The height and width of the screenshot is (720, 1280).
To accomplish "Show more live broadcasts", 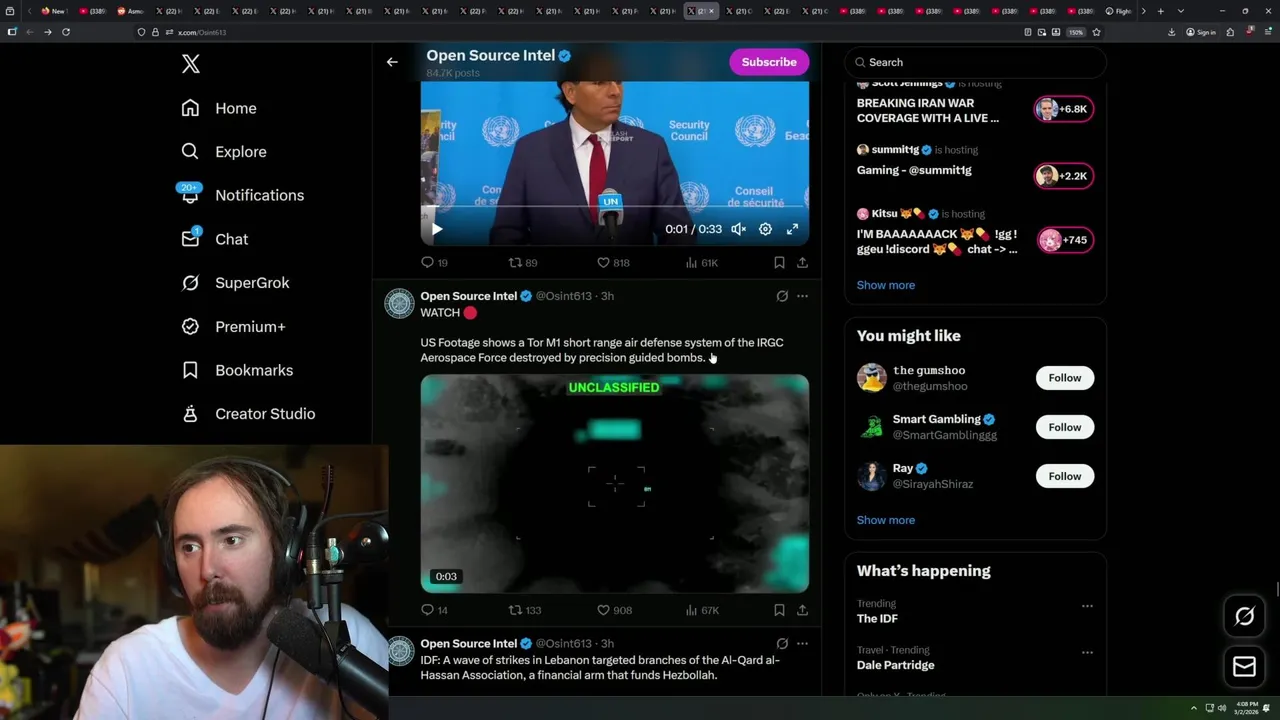I will tap(885, 285).
